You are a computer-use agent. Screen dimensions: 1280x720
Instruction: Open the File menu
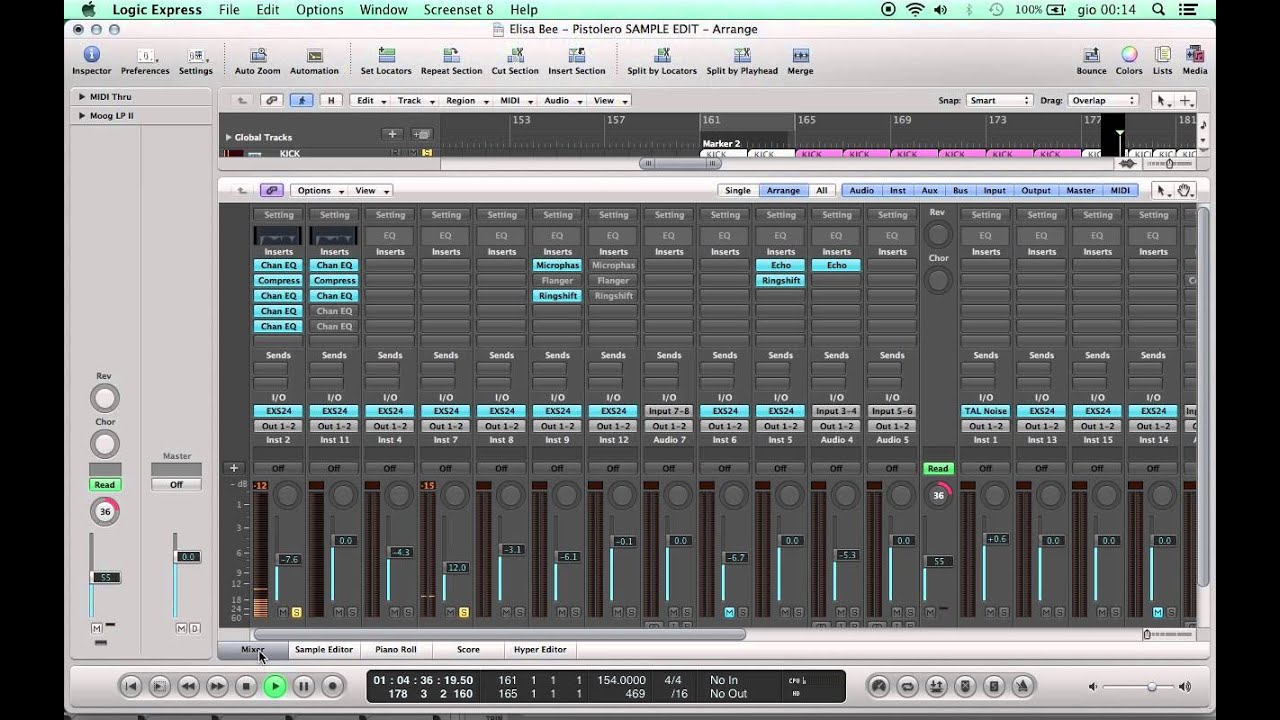pyautogui.click(x=229, y=9)
